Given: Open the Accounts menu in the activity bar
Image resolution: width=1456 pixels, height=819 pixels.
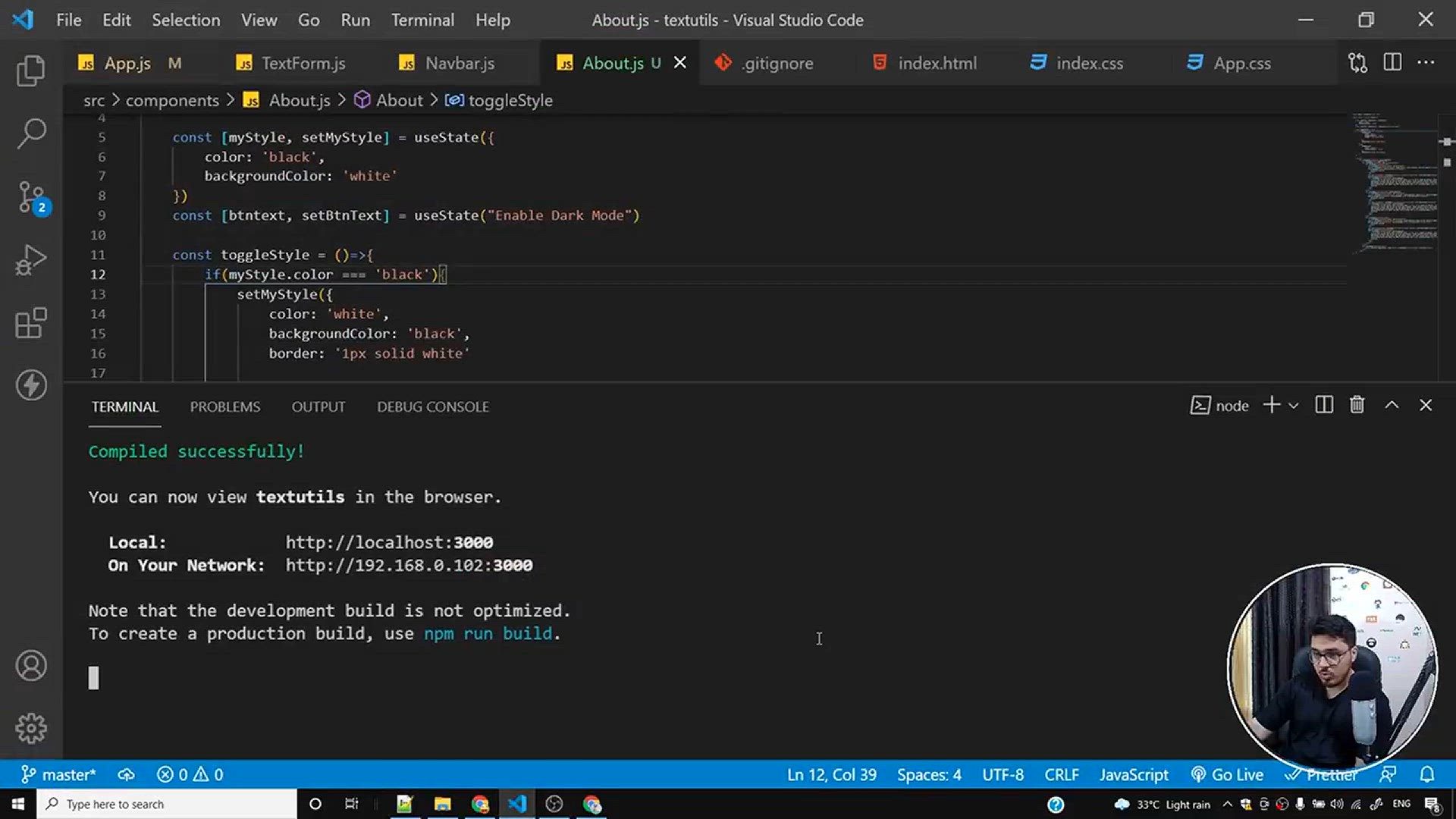Looking at the screenshot, I should pos(31,666).
